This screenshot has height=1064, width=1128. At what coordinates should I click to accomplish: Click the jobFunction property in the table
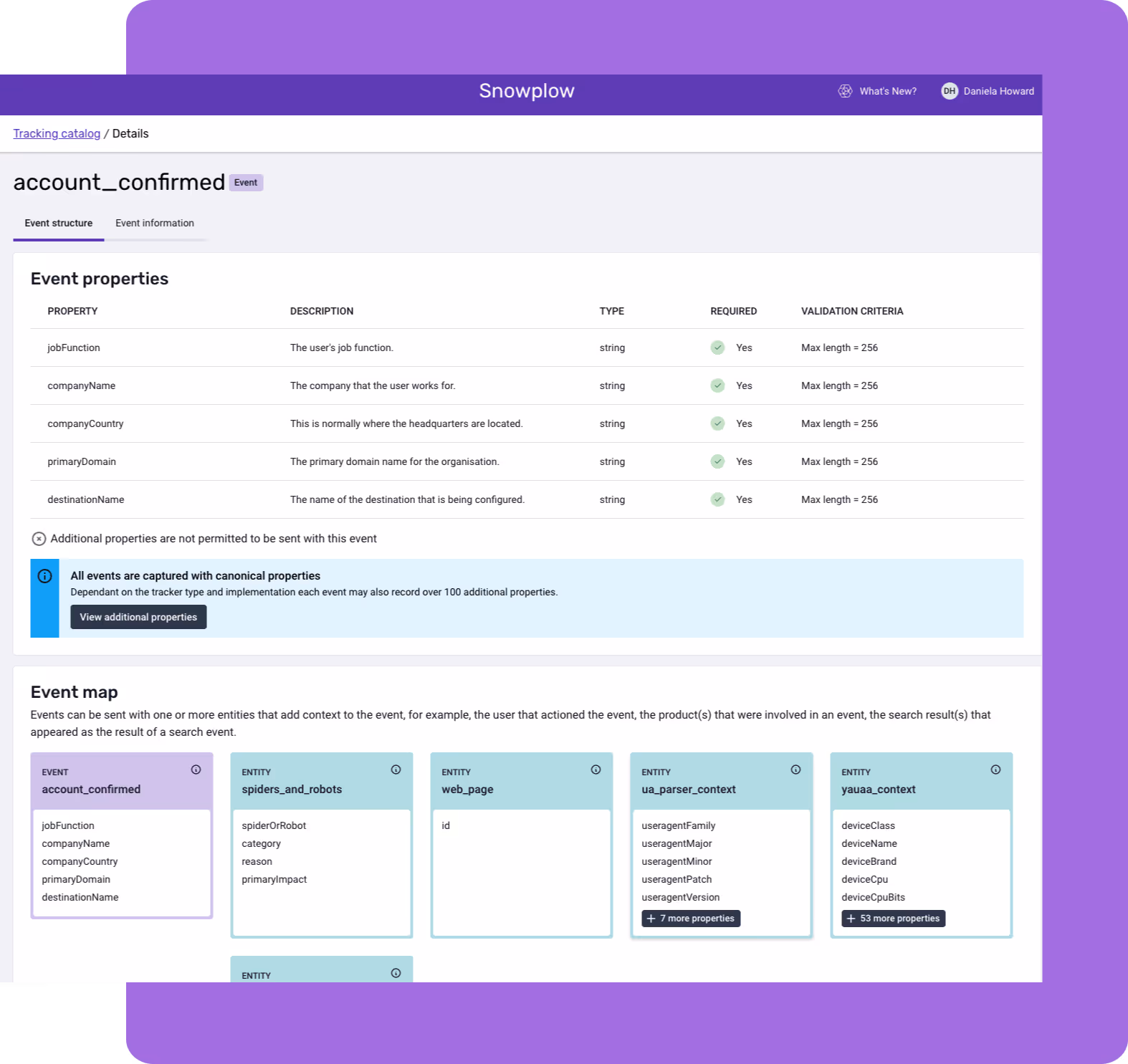click(74, 348)
